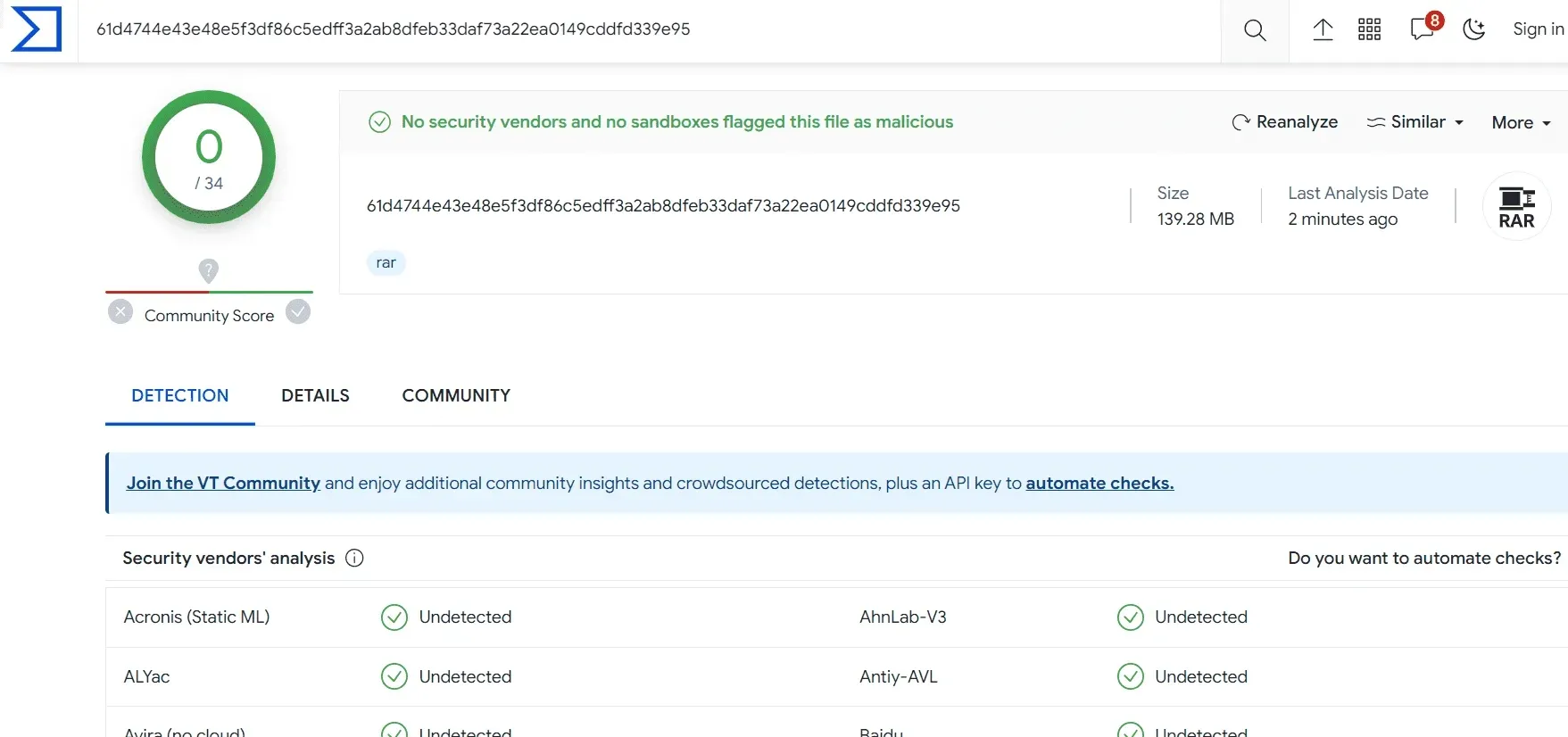
Task: Click the VirusTotal logo icon
Action: tap(37, 29)
